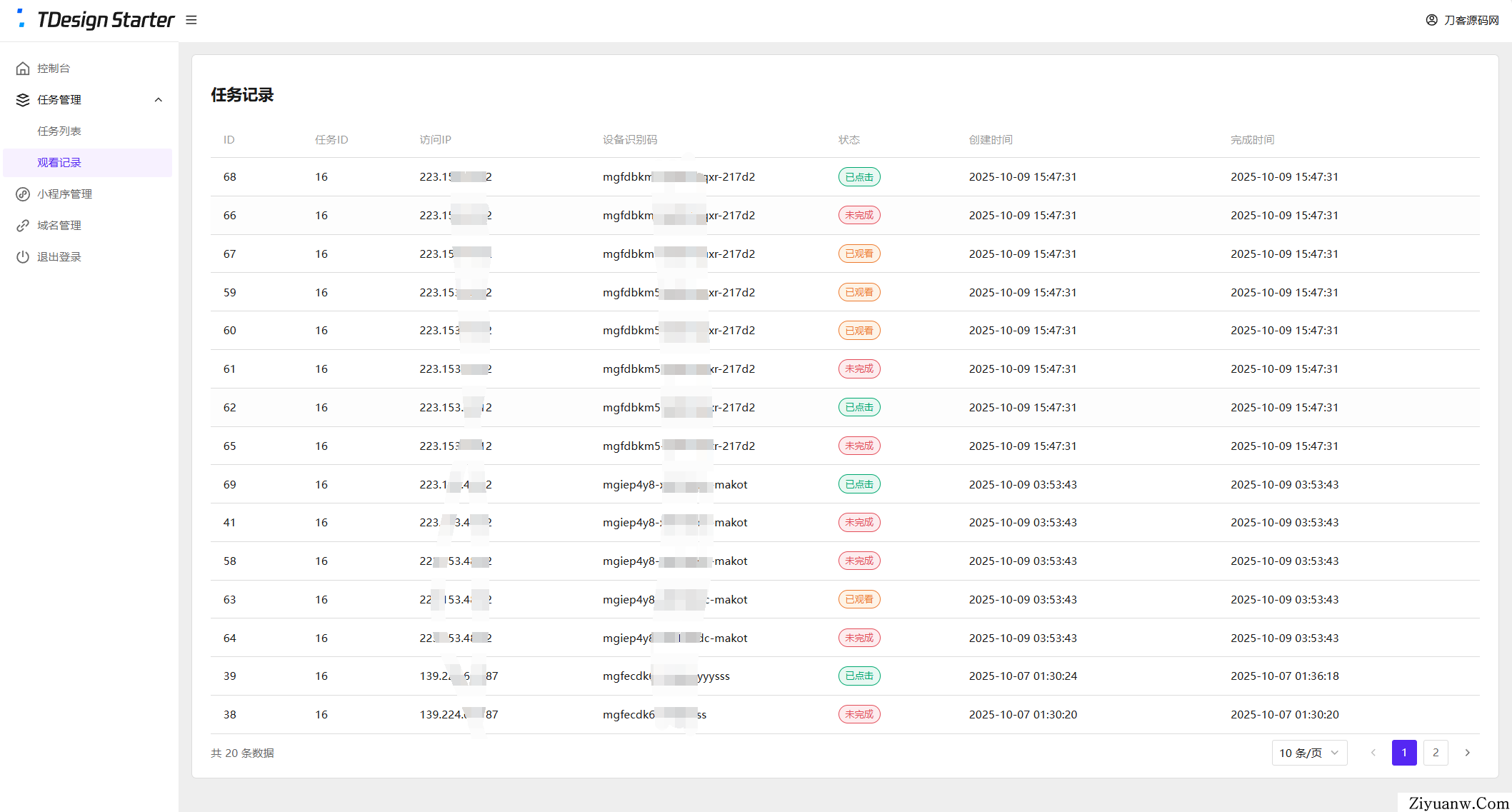Click 未完成 status tag in row 66
The image size is (1512, 812).
click(x=858, y=215)
